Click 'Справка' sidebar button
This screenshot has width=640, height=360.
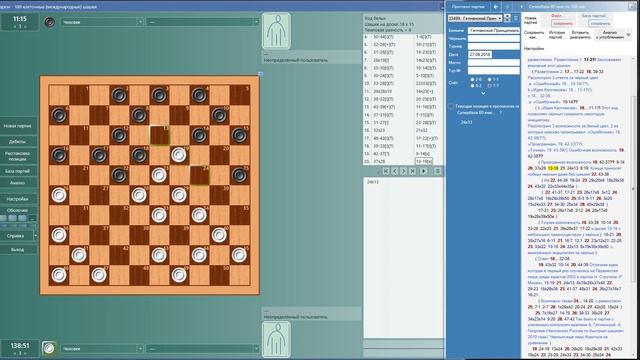(x=16, y=236)
